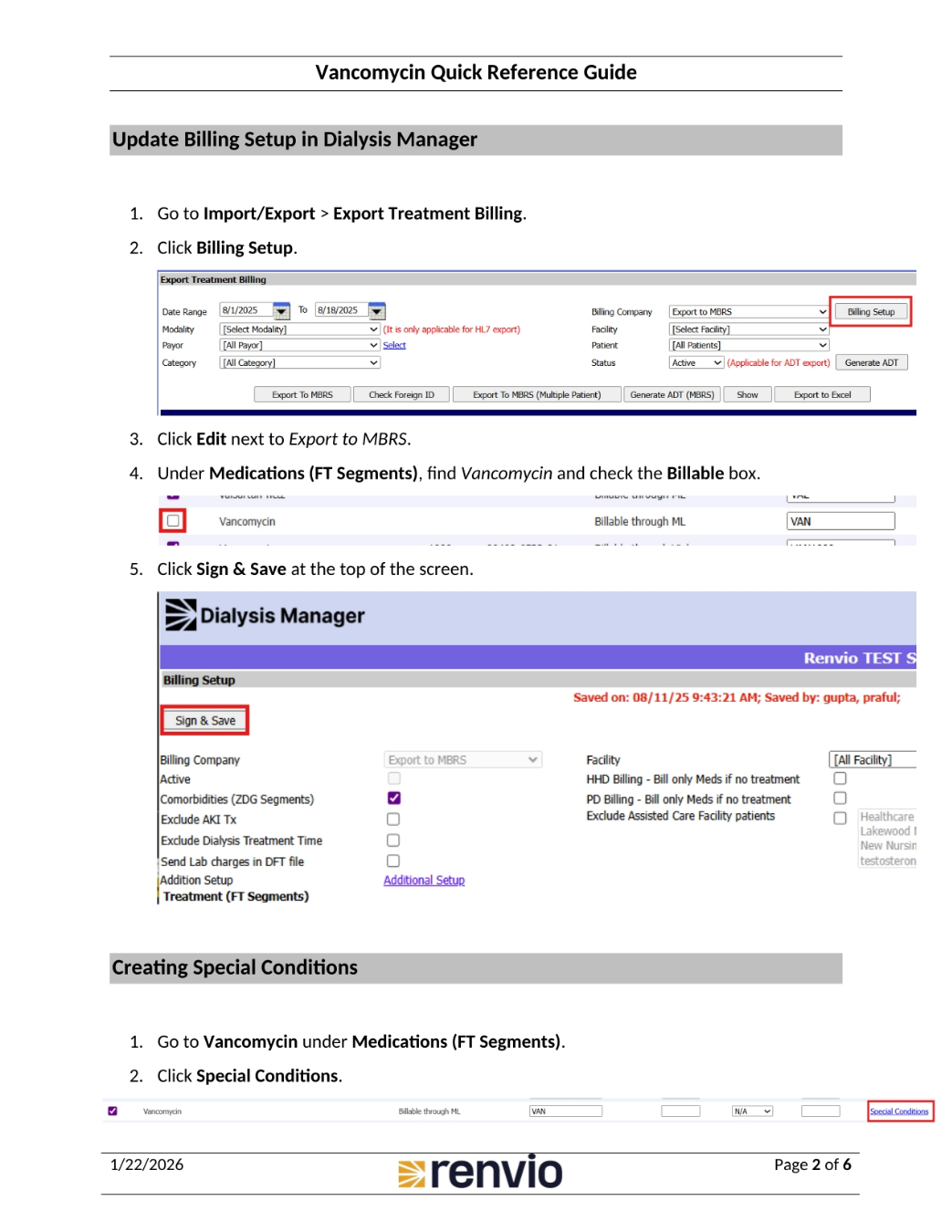Uncheck Comorbidities (ZDG Segments) checkbox
The height and width of the screenshot is (1232, 952).
tap(393, 798)
